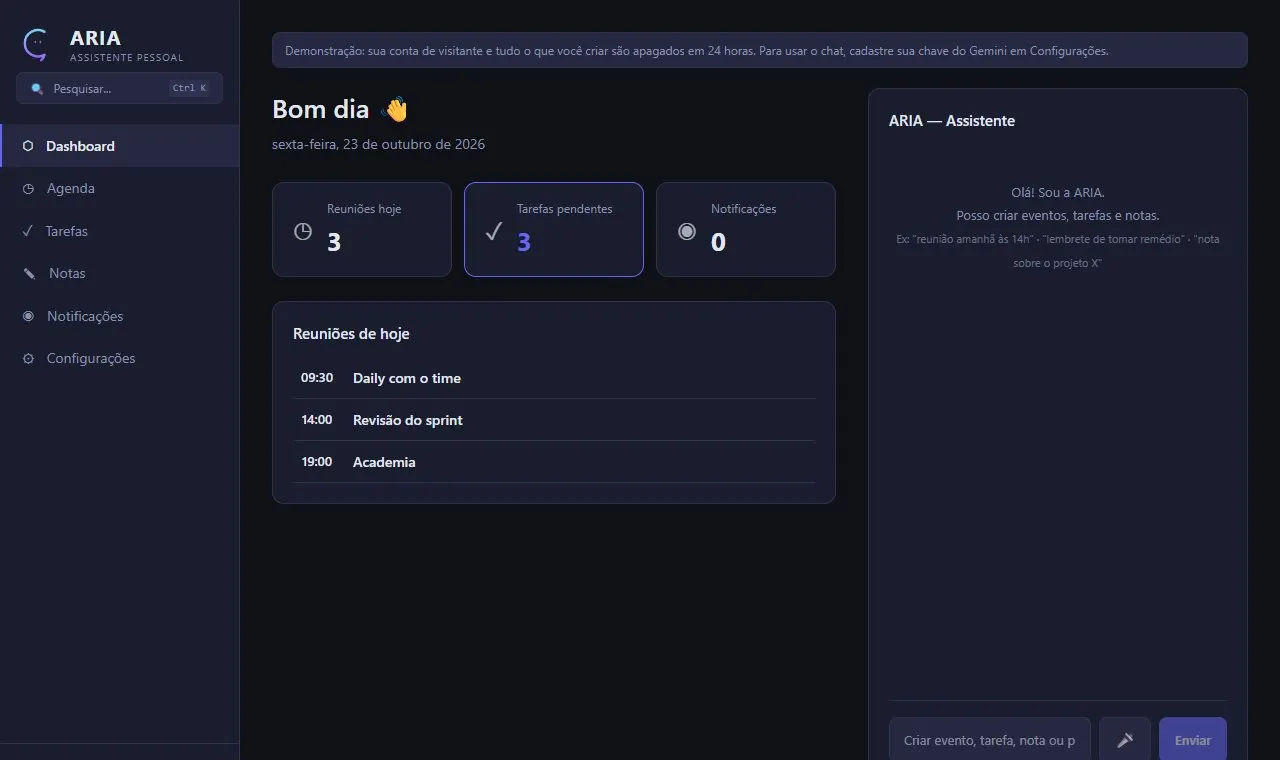Click the 'Reuniões de hoje' heading
Viewport: 1280px width, 760px height.
point(351,334)
